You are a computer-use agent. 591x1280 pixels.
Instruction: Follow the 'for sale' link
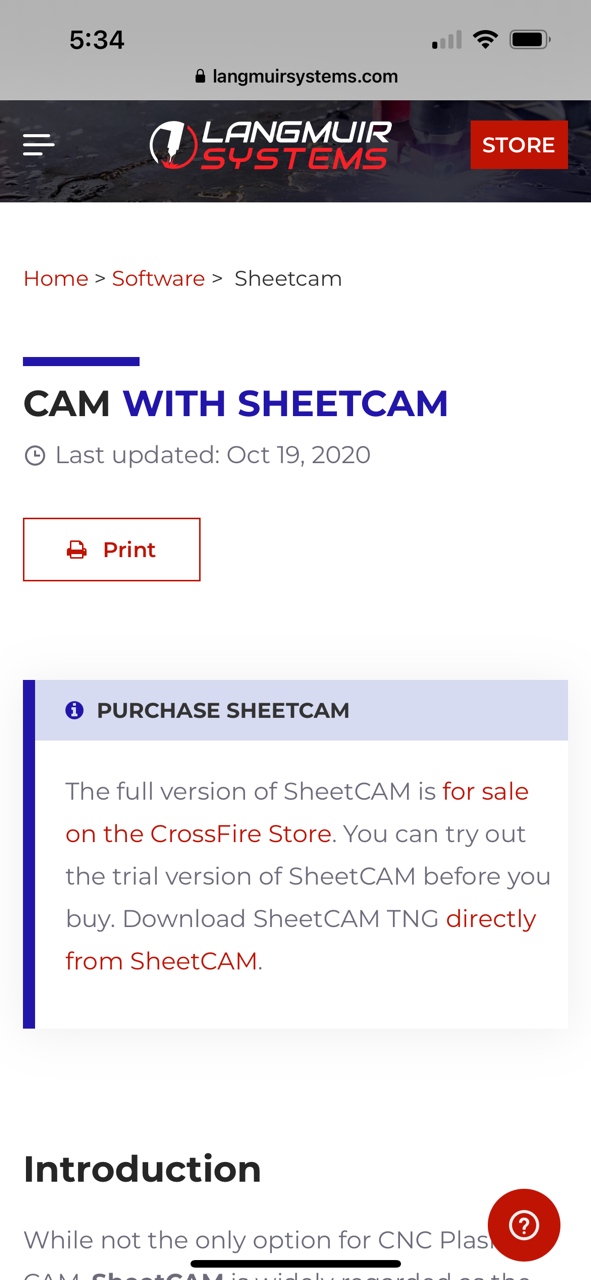tap(486, 791)
